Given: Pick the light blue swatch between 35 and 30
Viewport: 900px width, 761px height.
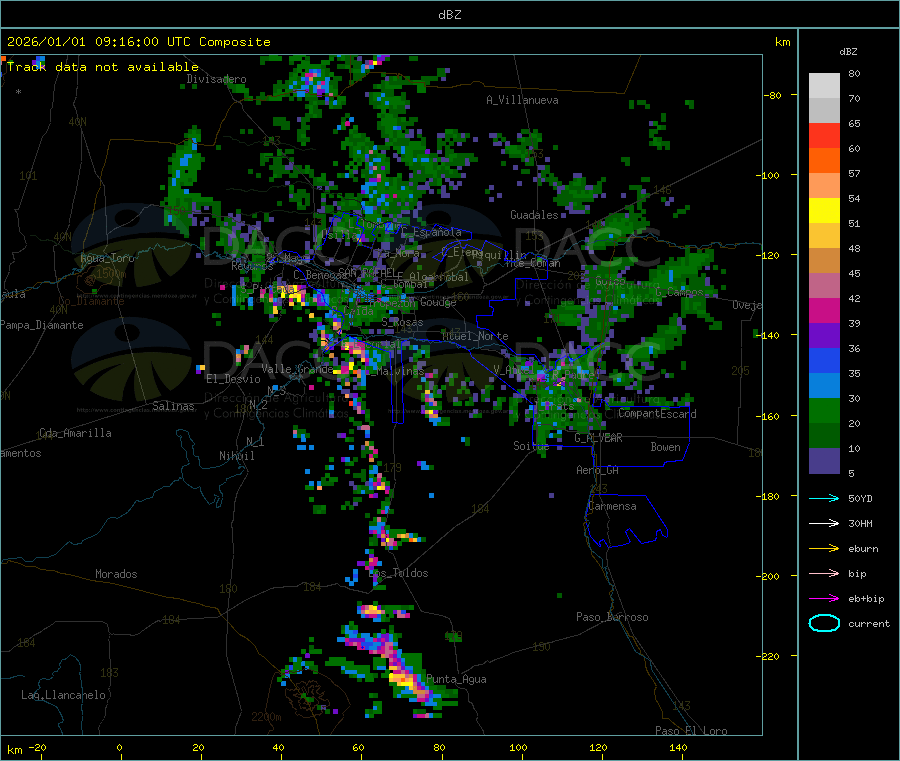Looking at the screenshot, I should (x=824, y=386).
